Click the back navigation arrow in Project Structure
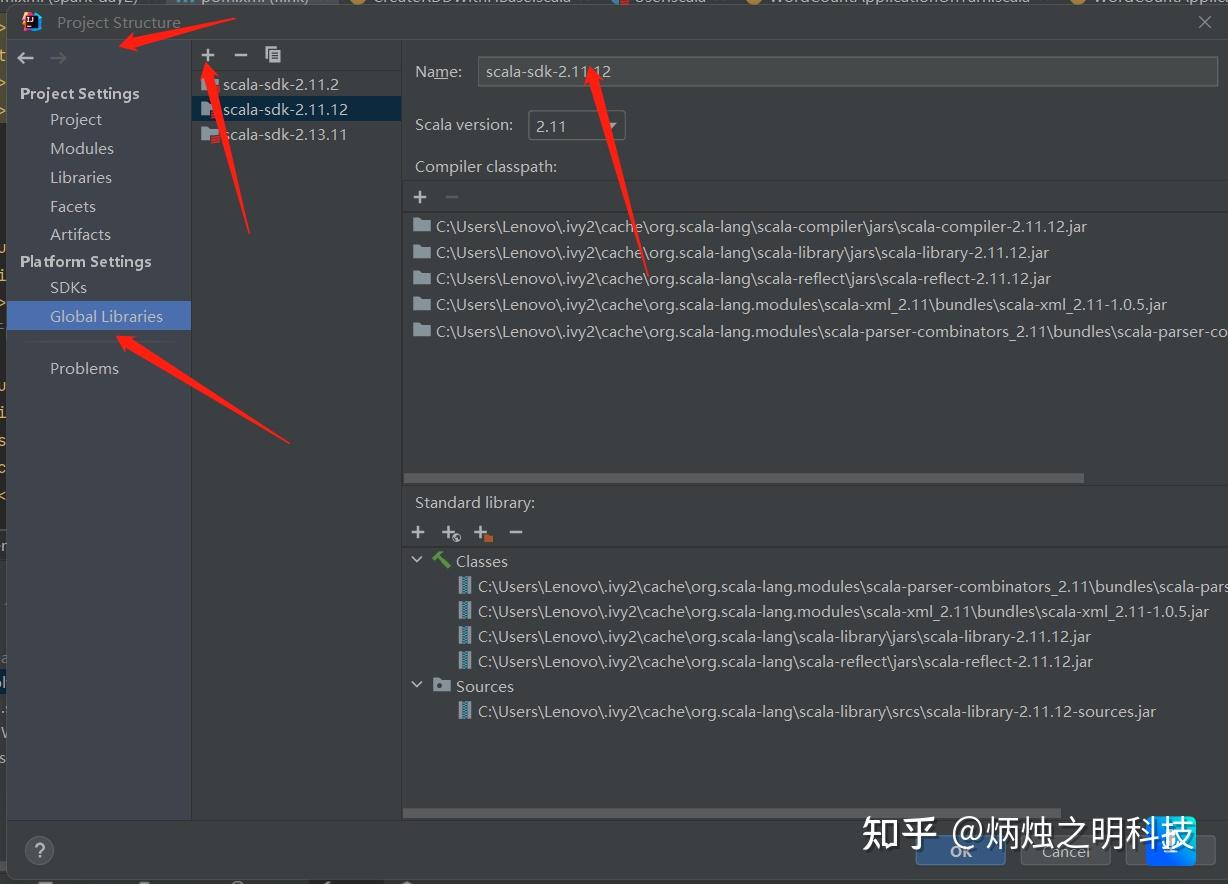Viewport: 1228px width, 884px height. [25, 58]
